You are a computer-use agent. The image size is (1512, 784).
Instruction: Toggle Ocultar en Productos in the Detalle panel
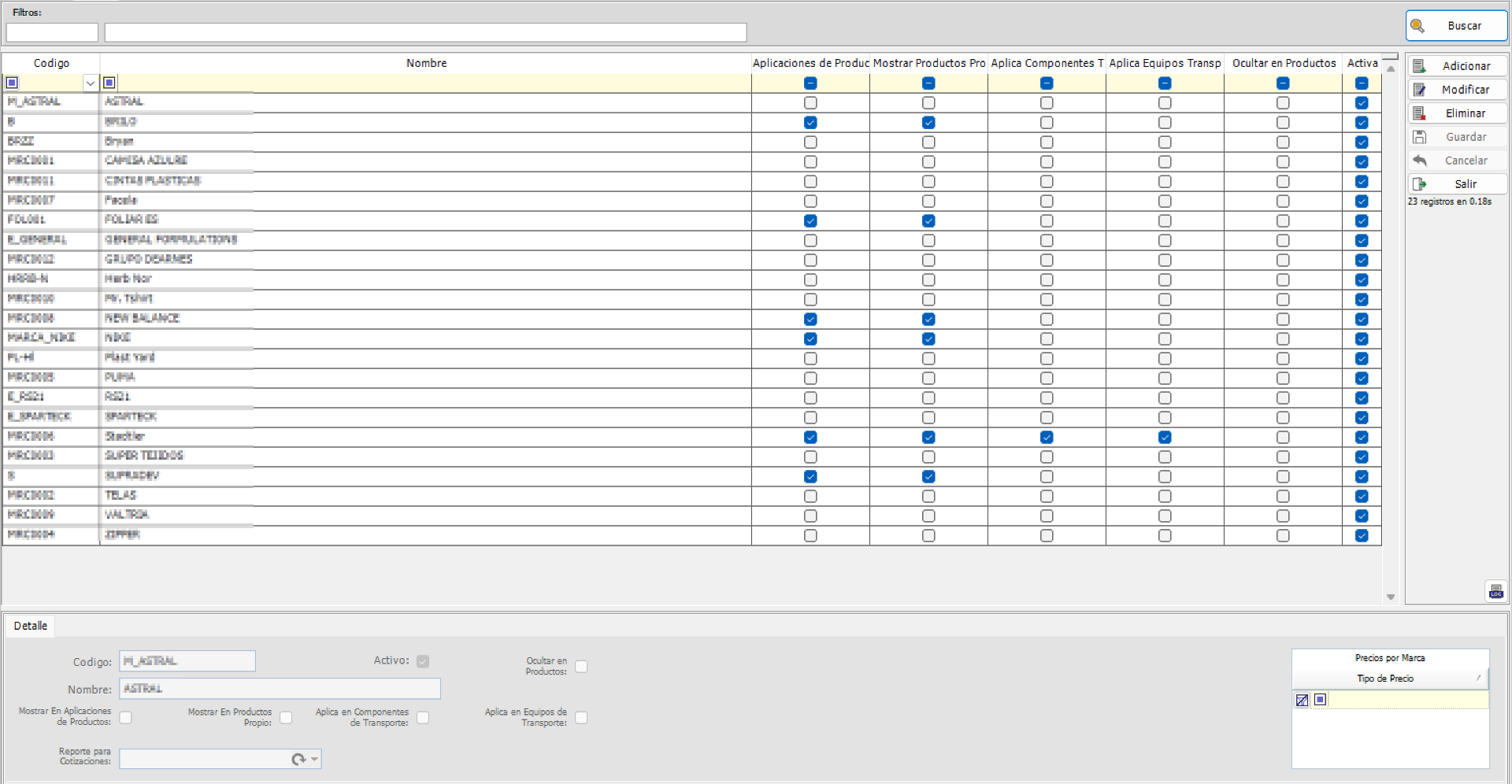582,666
